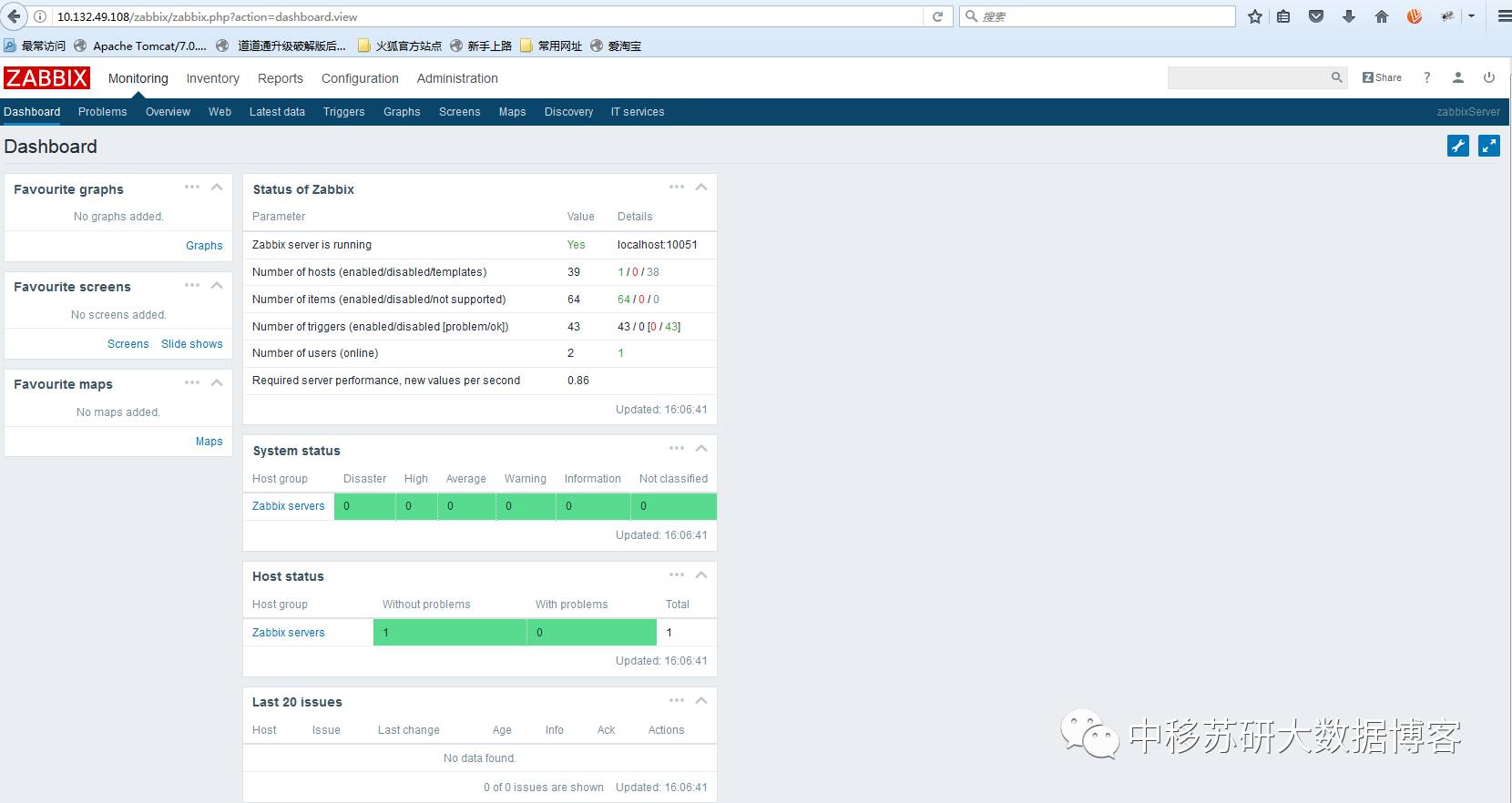
Task: Open the Administration main menu
Action: point(457,78)
